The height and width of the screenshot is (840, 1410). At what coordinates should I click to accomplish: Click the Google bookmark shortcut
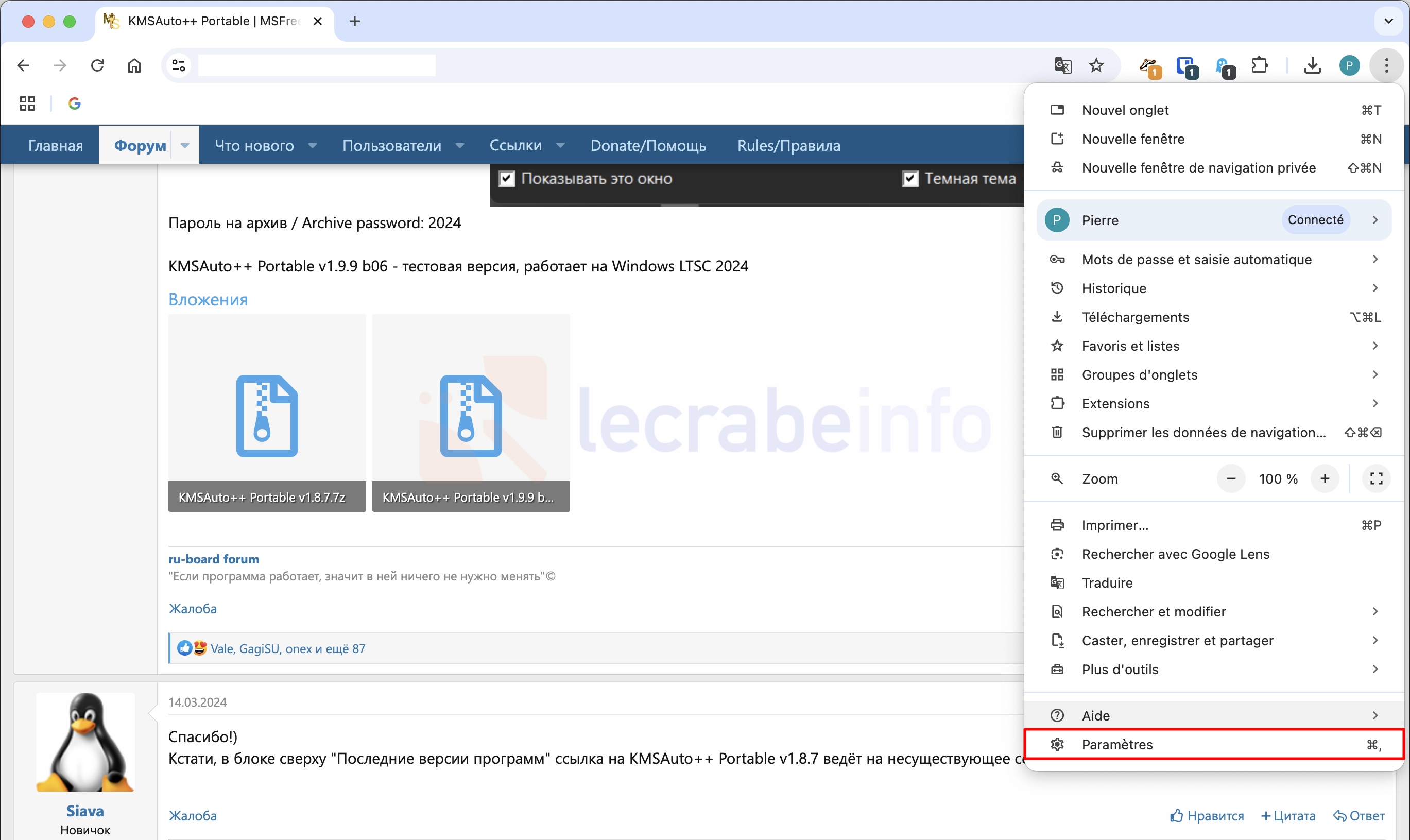[74, 104]
